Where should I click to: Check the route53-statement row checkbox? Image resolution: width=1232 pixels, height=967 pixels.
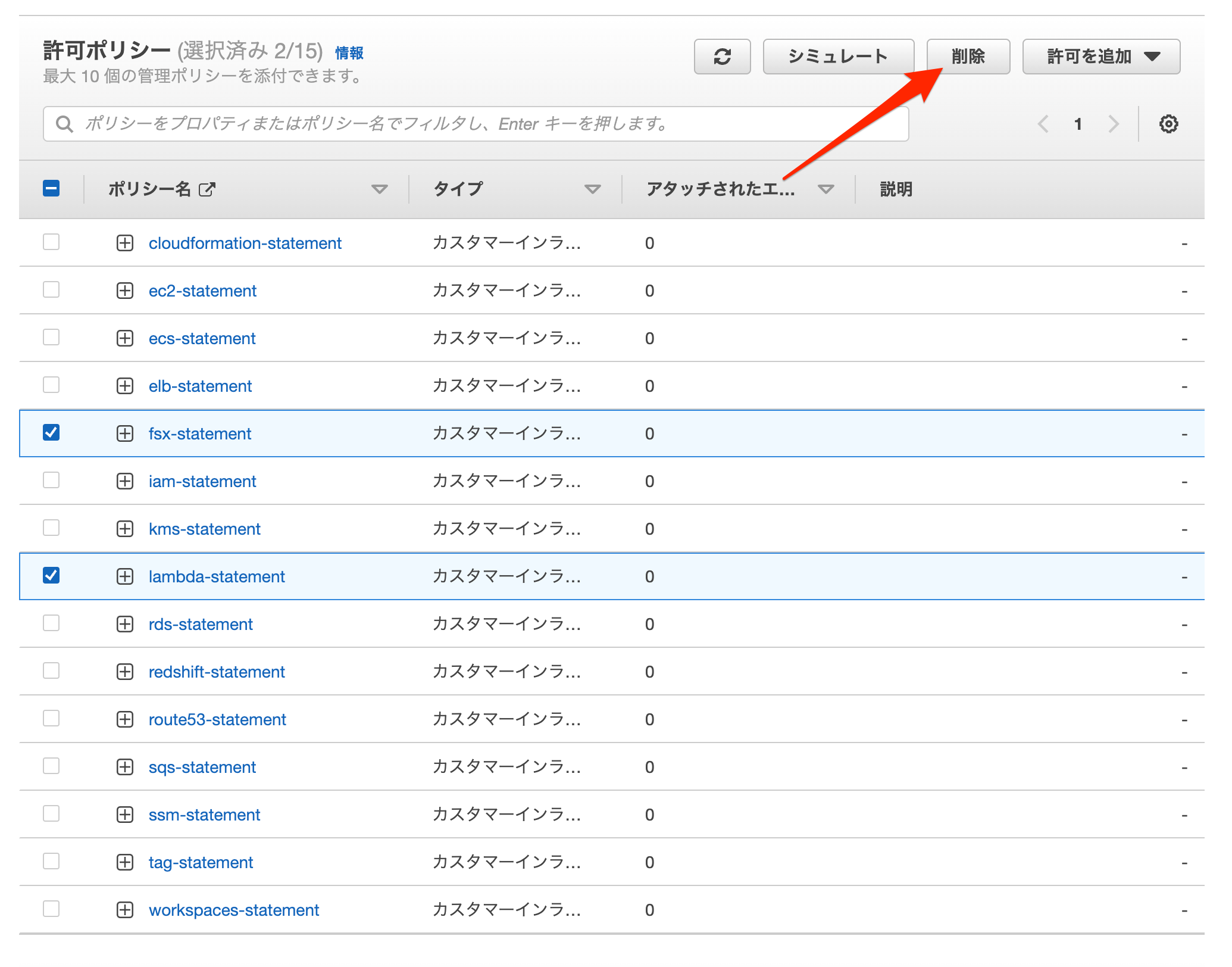coord(51,718)
